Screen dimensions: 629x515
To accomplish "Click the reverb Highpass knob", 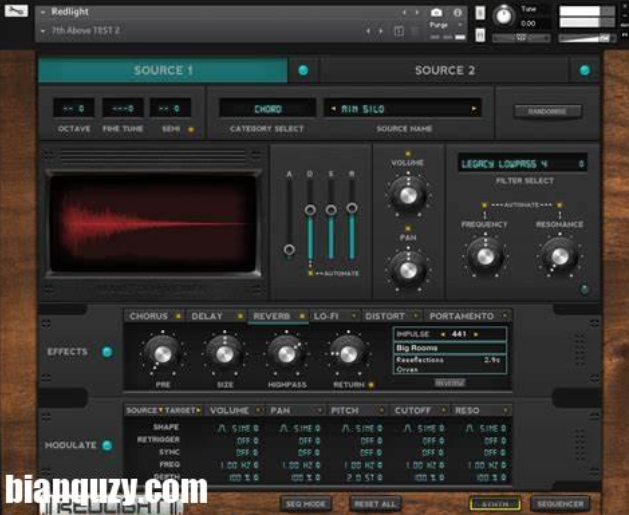I will pos(286,352).
